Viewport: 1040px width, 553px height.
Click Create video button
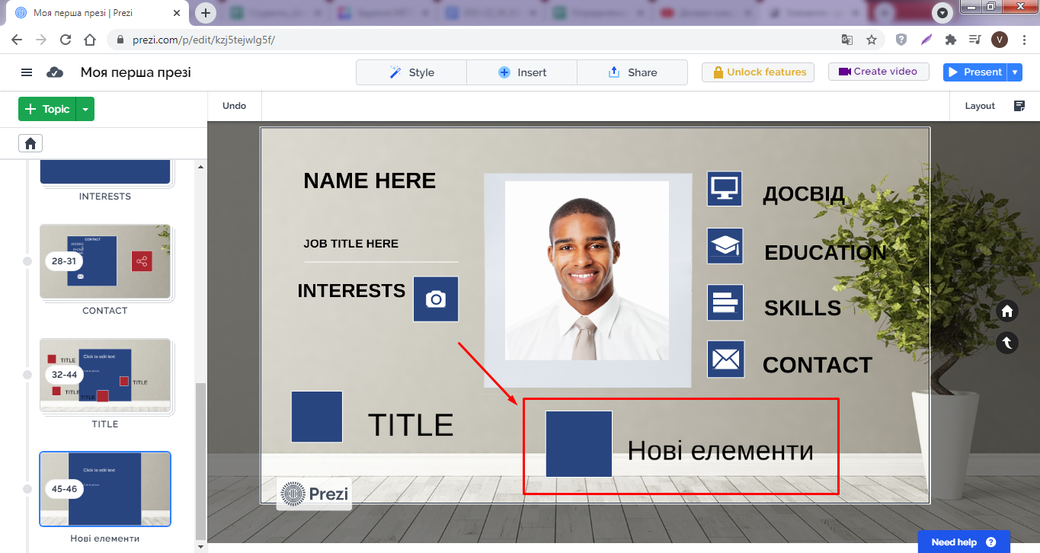pyautogui.click(x=878, y=72)
